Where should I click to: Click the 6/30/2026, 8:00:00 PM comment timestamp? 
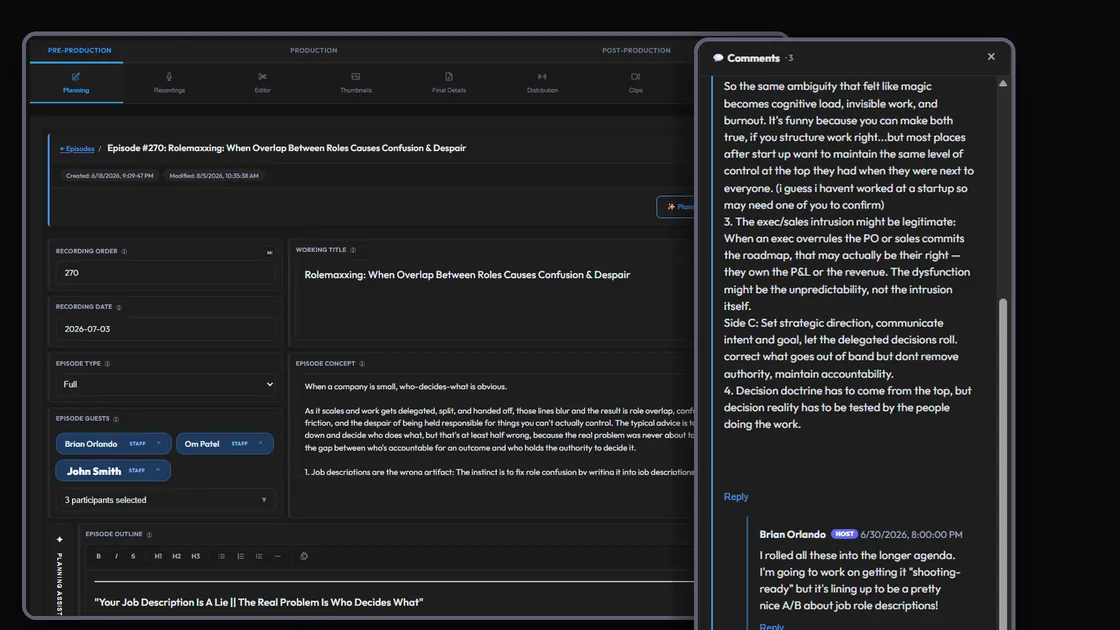pos(911,534)
